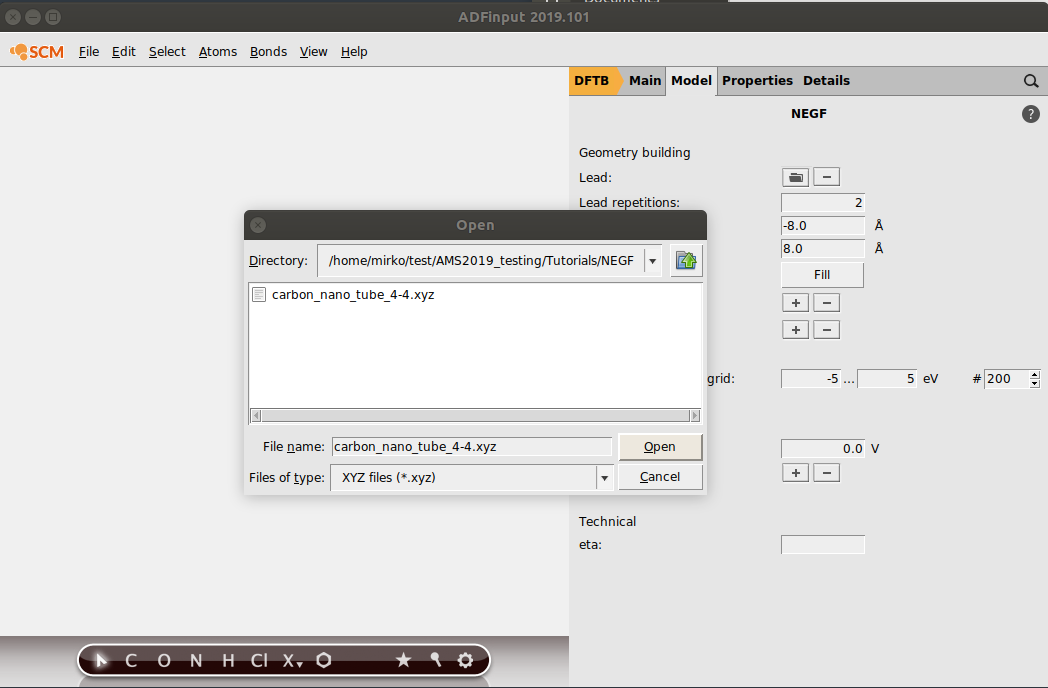Viewport: 1048px width, 688px height.
Task: Click the SCM logo menu
Action: click(x=37, y=51)
